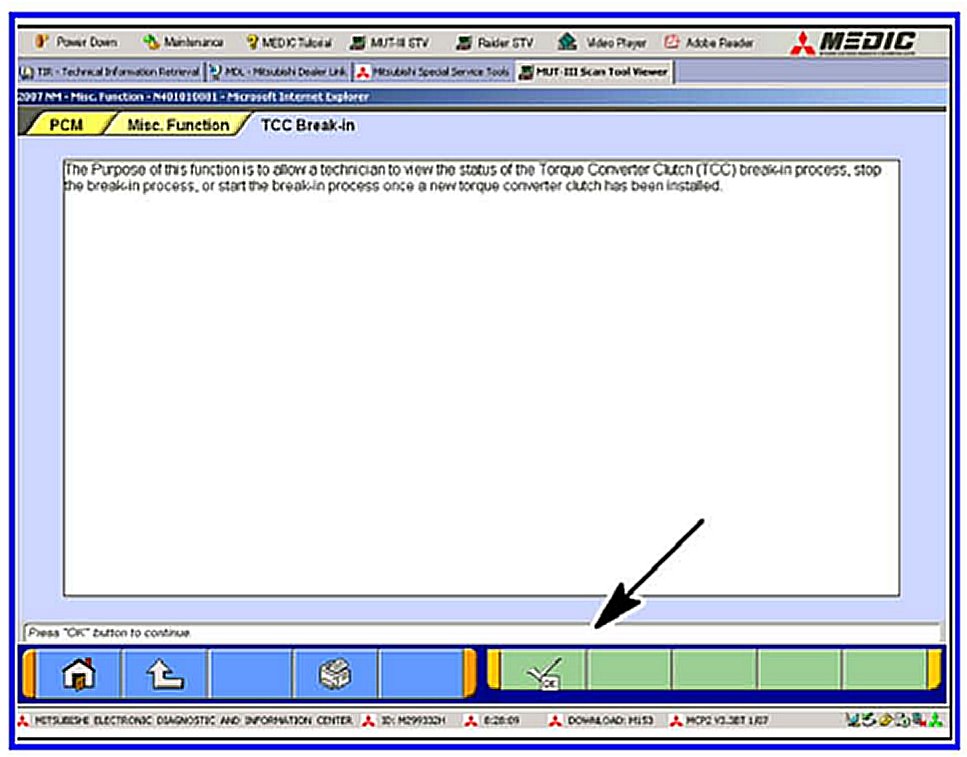Switch to TIR Technical Information Retrieval tab
Viewport: 967px width, 757px height.
click(x=110, y=72)
